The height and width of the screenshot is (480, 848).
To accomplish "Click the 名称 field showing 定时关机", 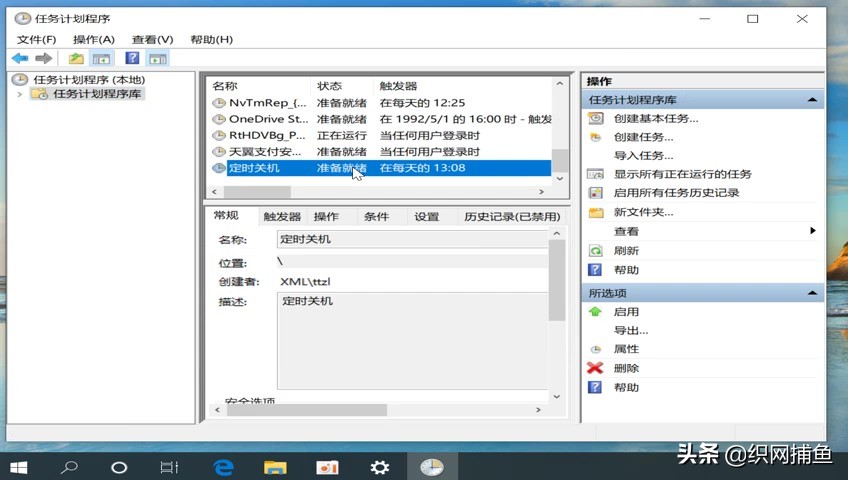I will (x=413, y=239).
